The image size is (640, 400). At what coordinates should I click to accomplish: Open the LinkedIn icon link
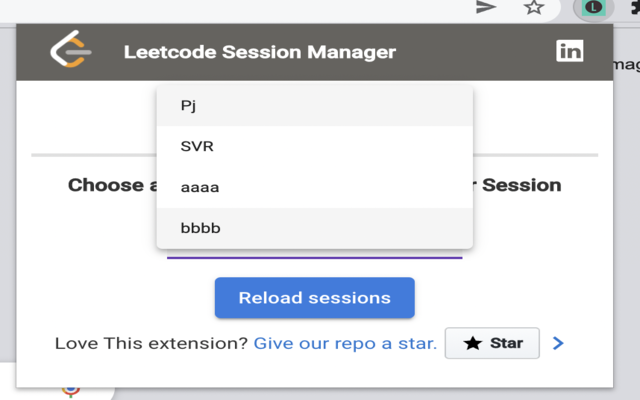click(570, 52)
